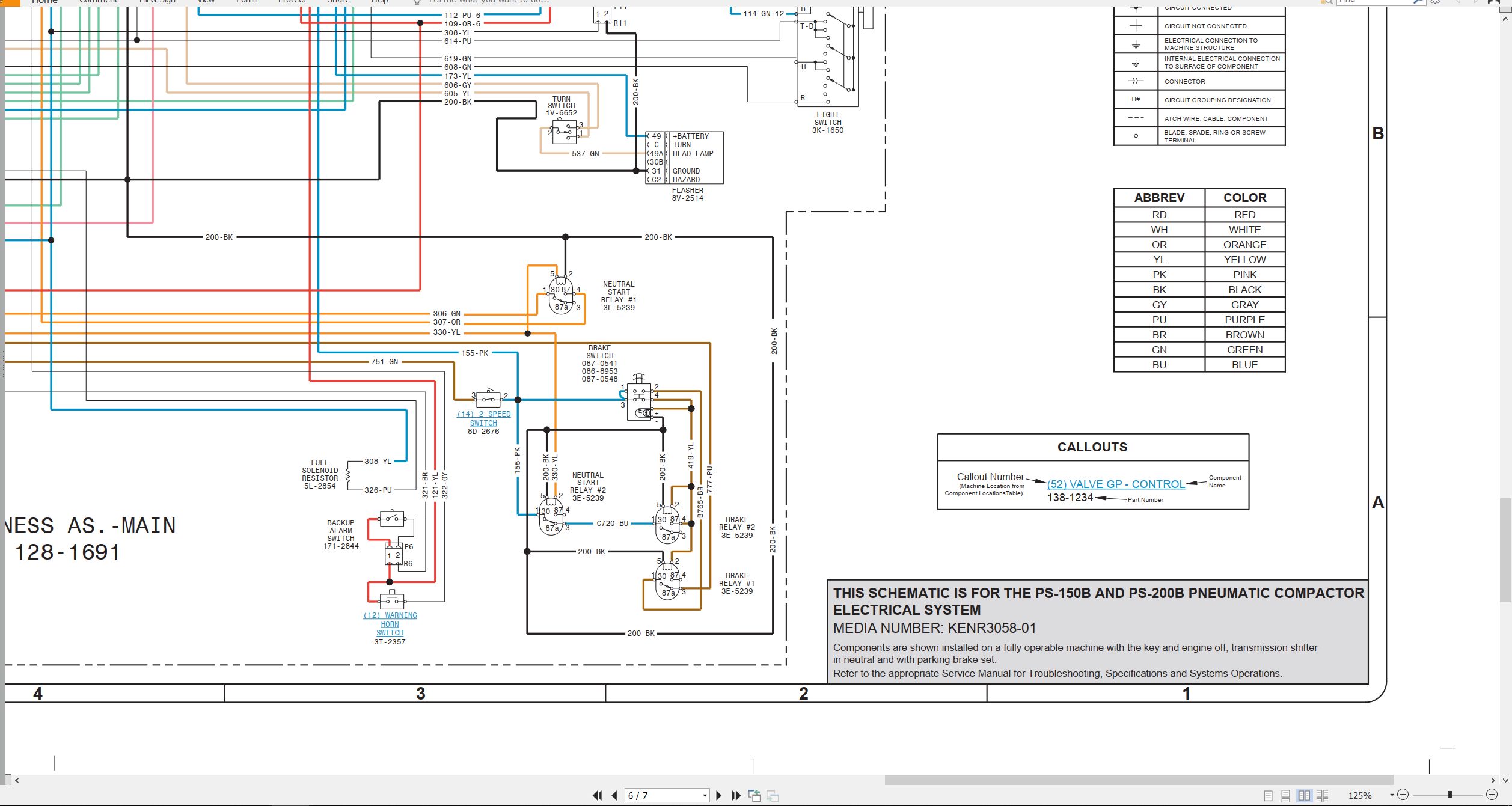Click the BROWN cell in color table
This screenshot has width=1512, height=806.
(1244, 335)
